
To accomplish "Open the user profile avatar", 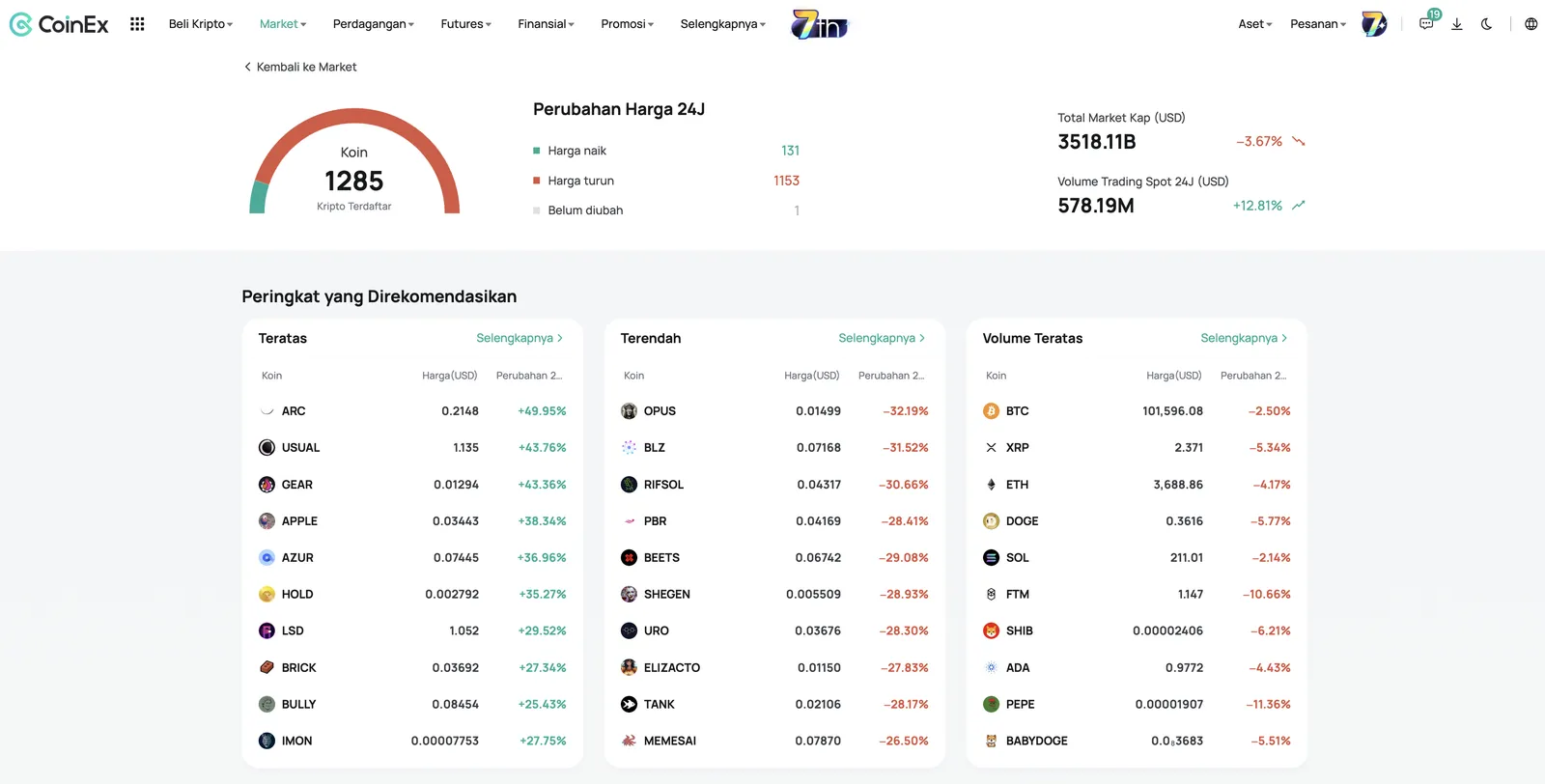I will click(x=1374, y=24).
